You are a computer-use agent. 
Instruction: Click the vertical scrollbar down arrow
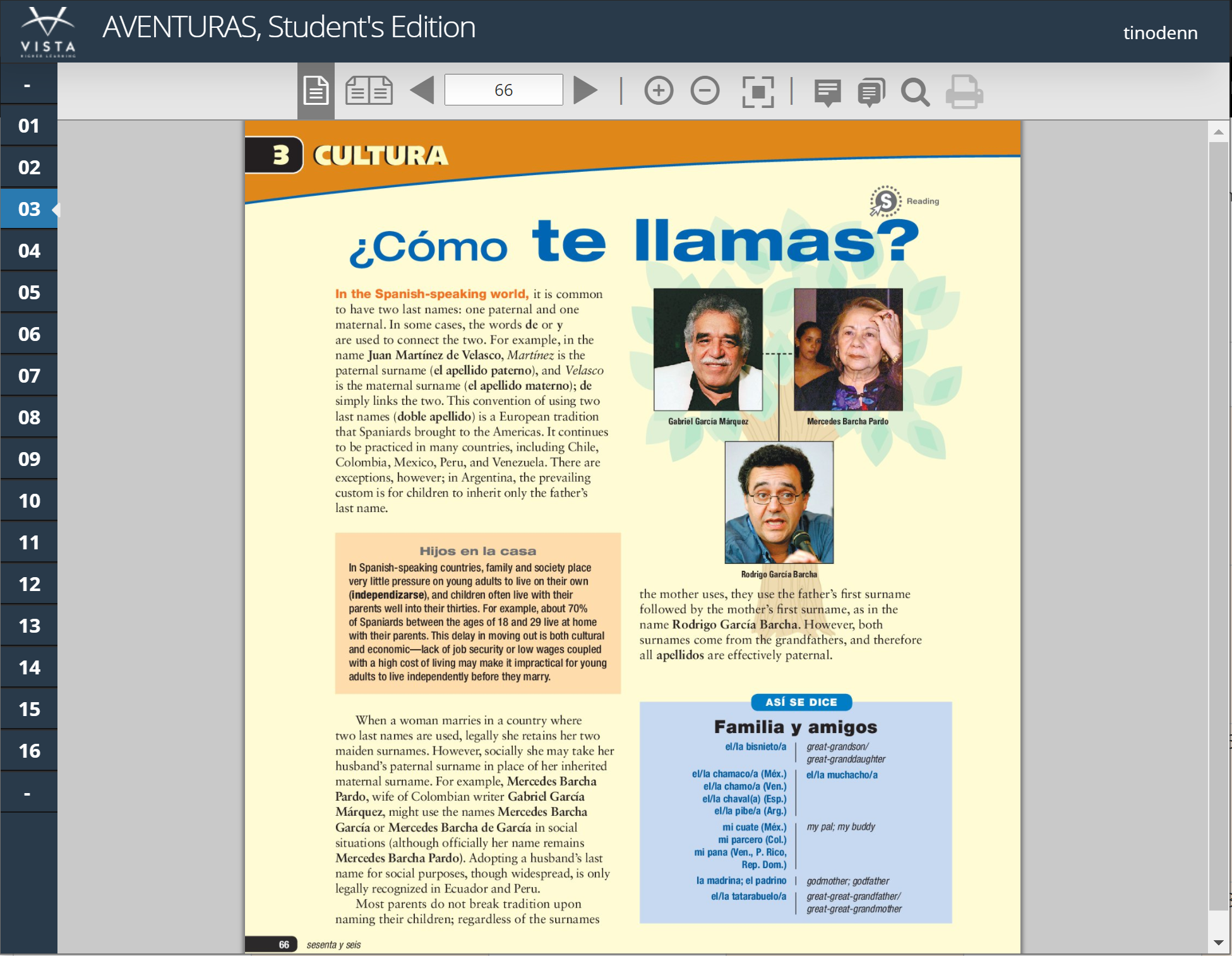click(1218, 943)
